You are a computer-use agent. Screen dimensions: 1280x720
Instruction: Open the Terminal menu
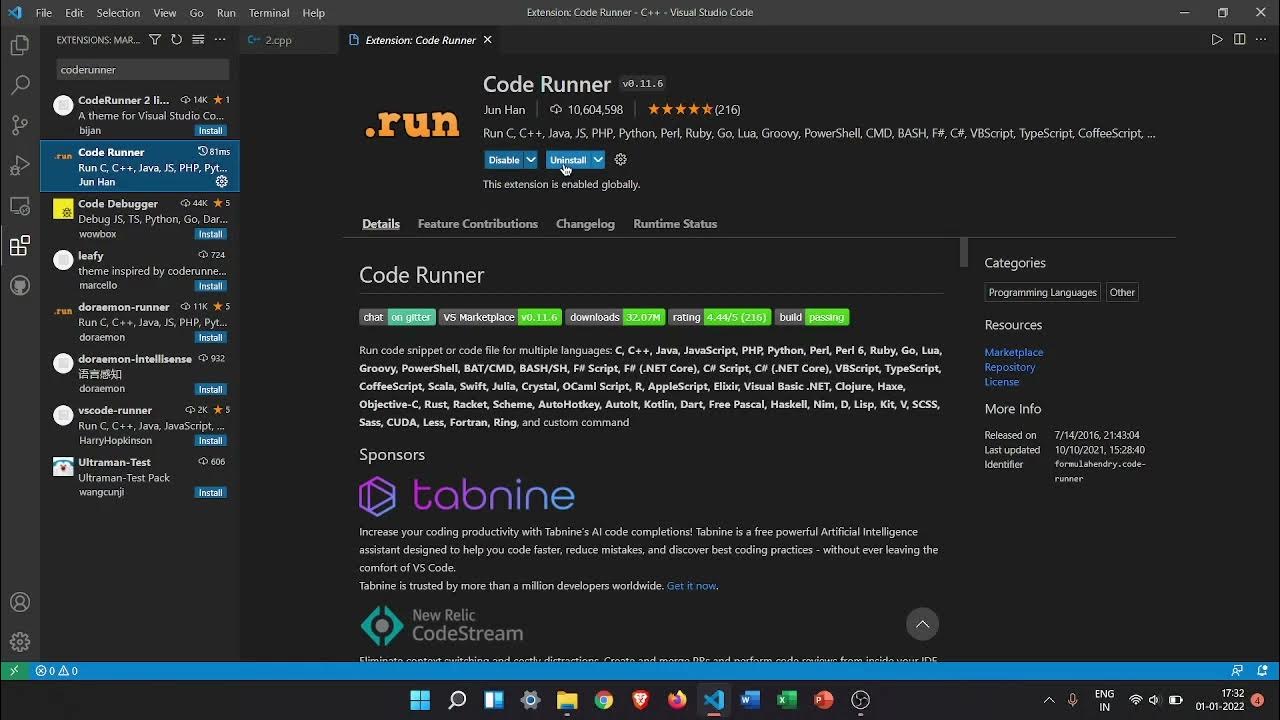tap(269, 13)
